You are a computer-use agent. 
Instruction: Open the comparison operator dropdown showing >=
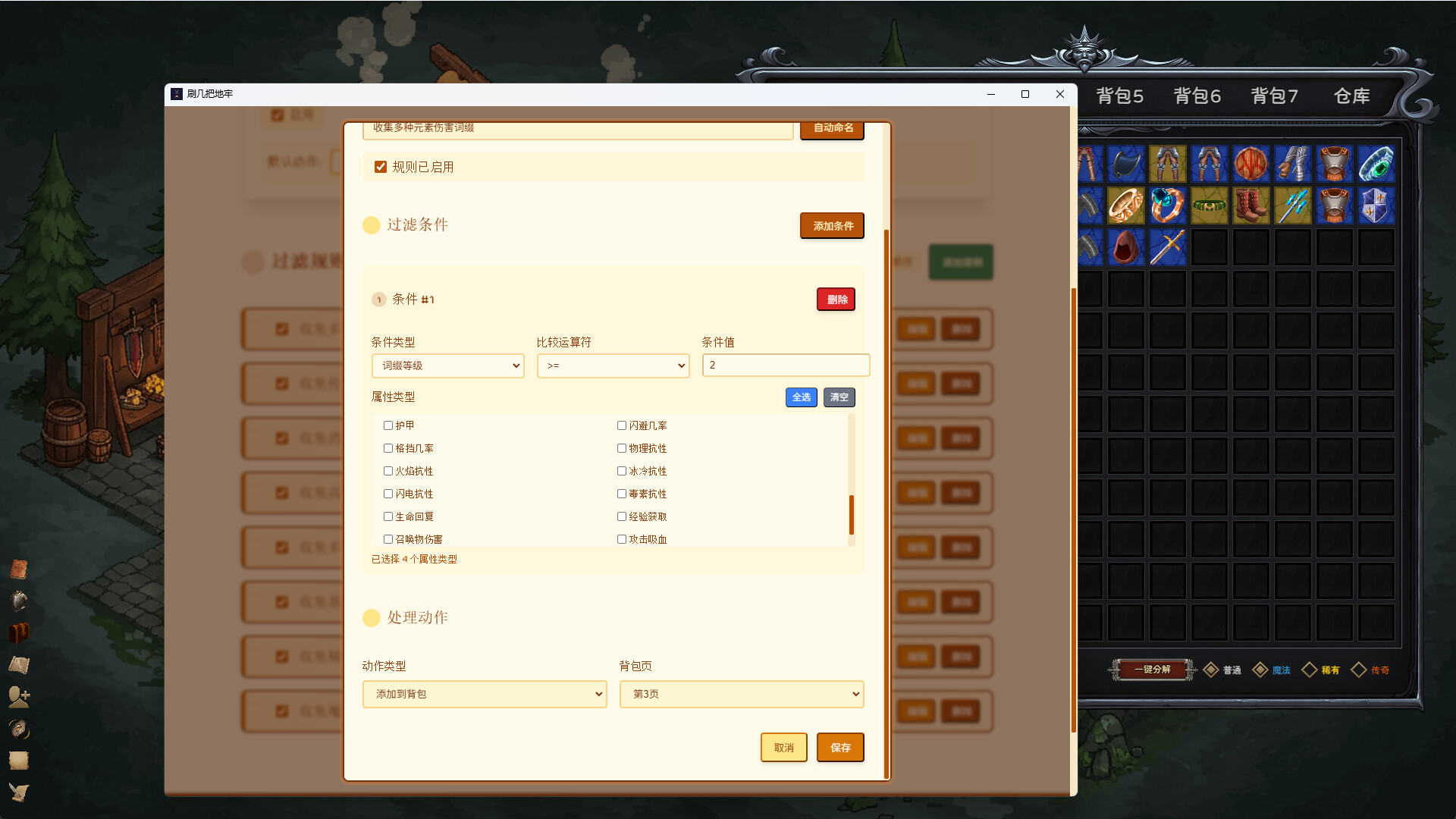pos(613,366)
